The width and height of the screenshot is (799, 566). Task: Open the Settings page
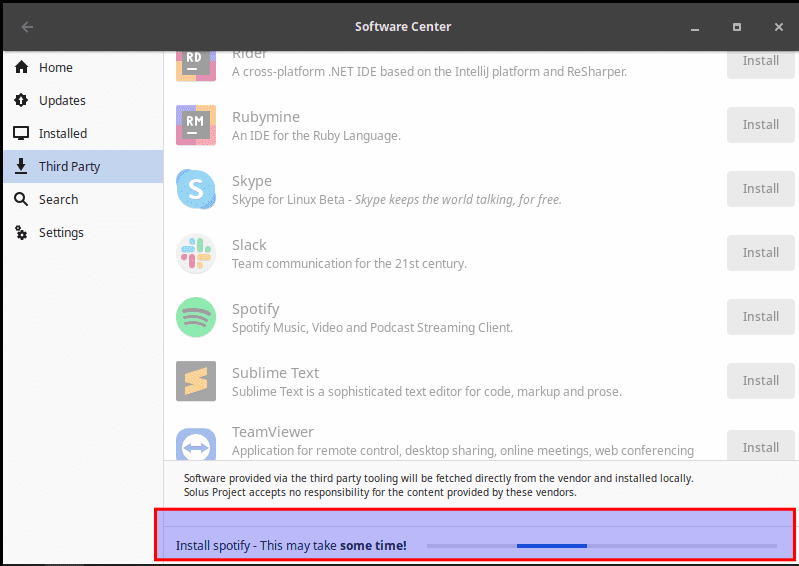83,232
